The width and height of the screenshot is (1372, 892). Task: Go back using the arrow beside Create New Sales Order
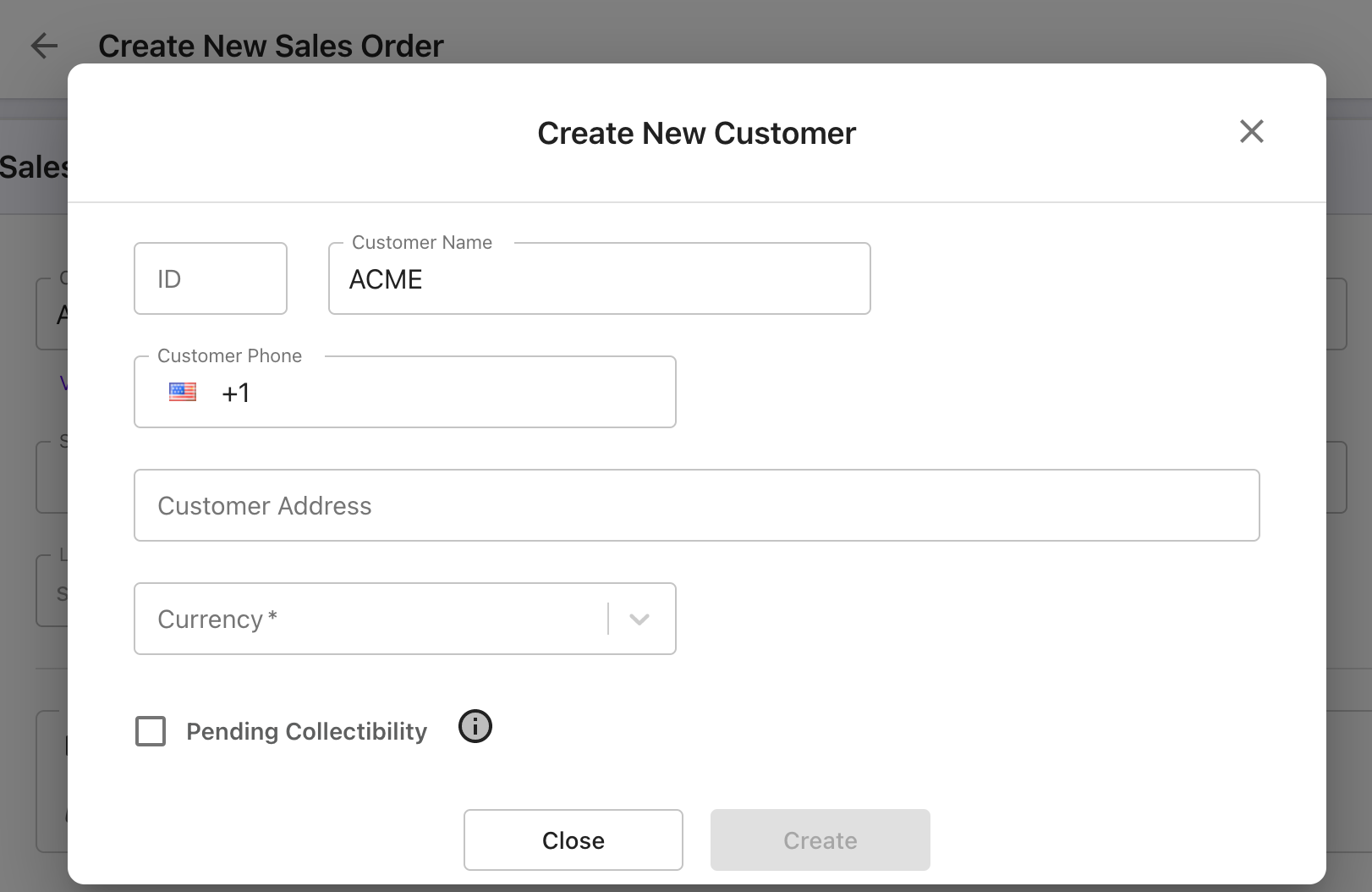pyautogui.click(x=44, y=46)
